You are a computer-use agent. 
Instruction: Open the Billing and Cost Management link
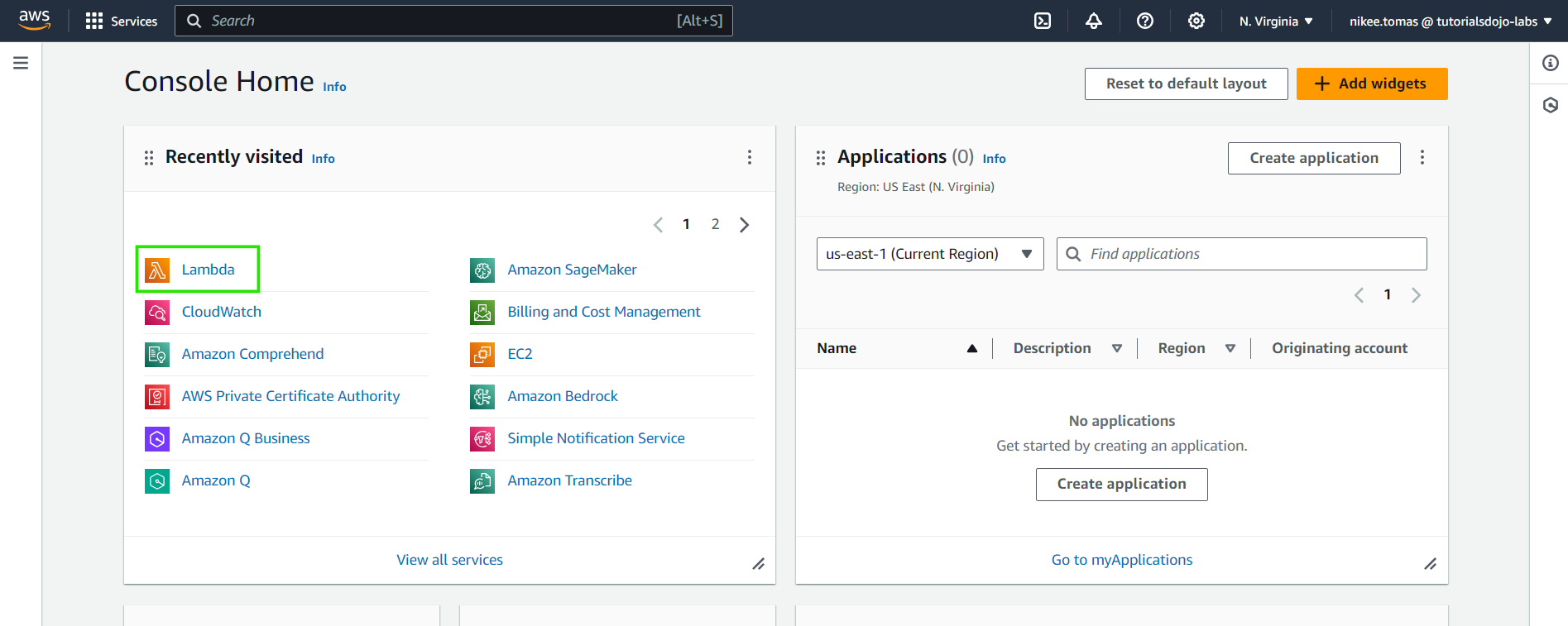coord(603,312)
